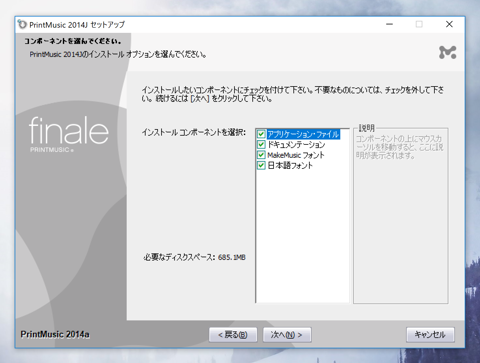Go back with the 戻る(B) button
The height and width of the screenshot is (363, 480).
[x=233, y=335]
